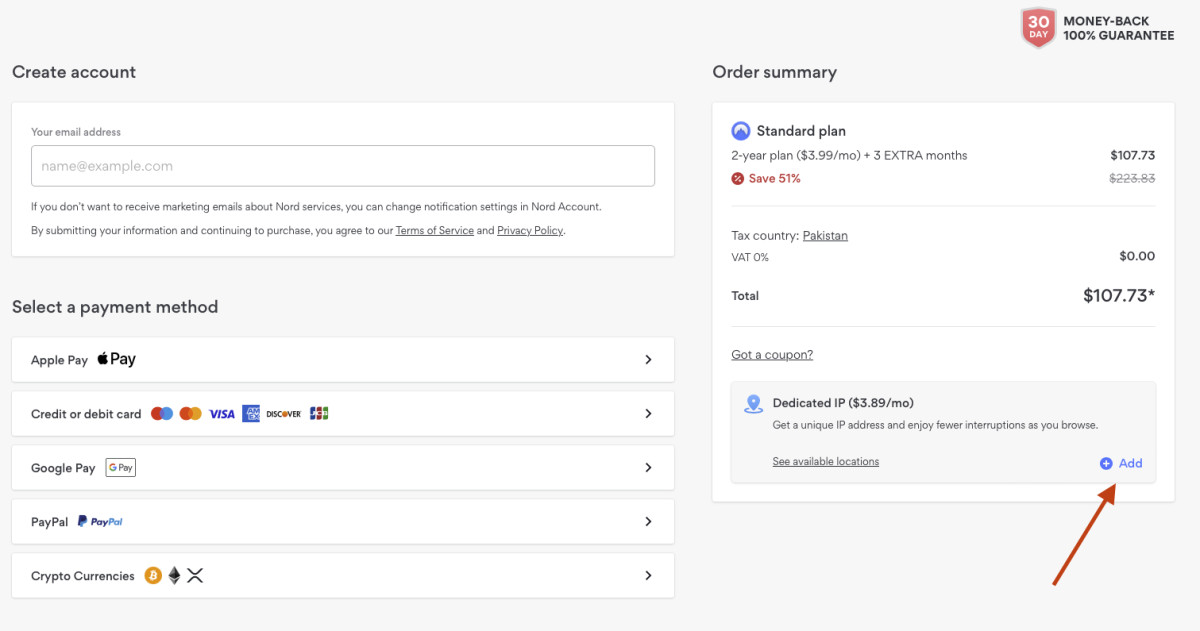Expand Google Pay row chevron
The image size is (1200, 631).
[648, 467]
